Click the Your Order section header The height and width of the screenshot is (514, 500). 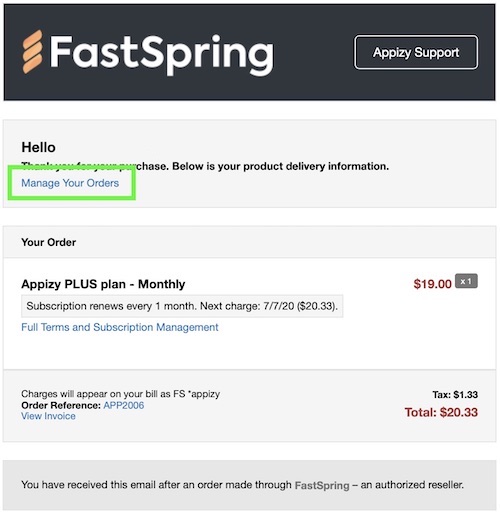click(x=49, y=242)
